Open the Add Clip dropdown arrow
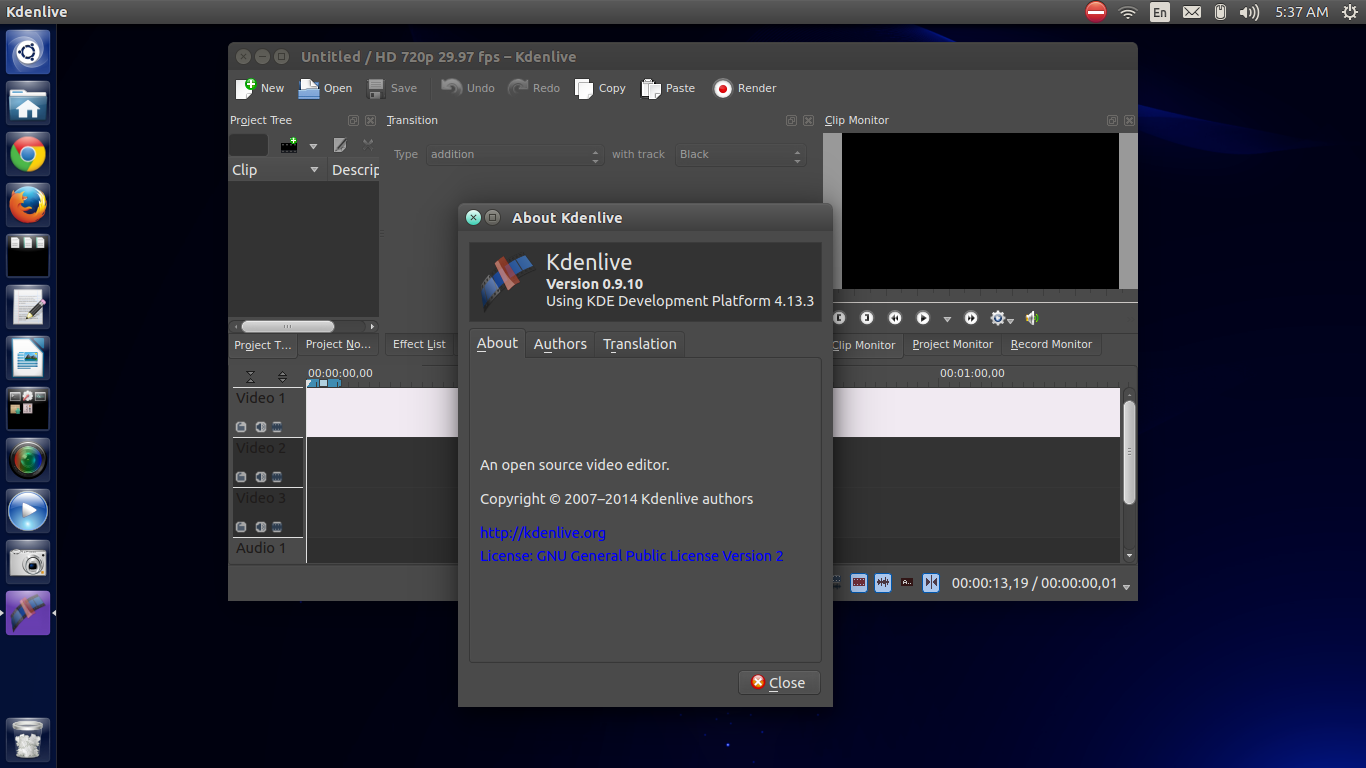This screenshot has width=1366, height=768. 313,146
